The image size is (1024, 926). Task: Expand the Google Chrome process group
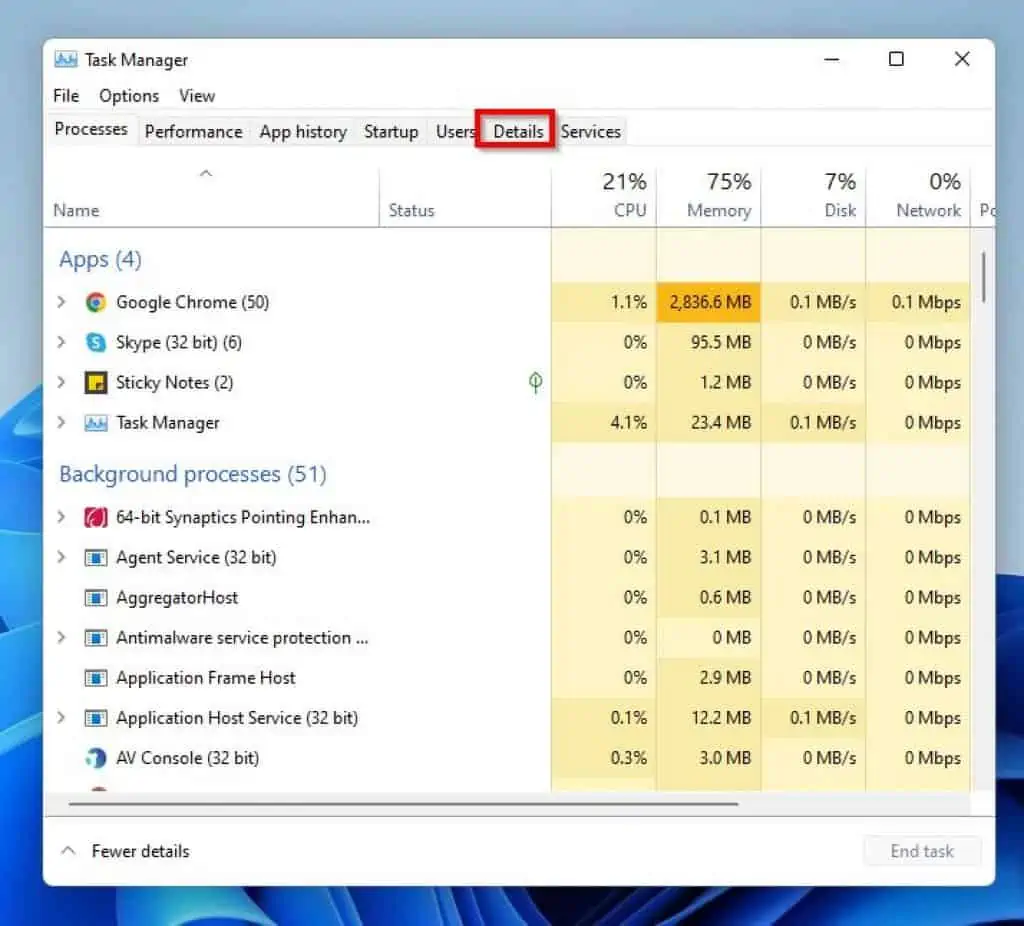[61, 302]
